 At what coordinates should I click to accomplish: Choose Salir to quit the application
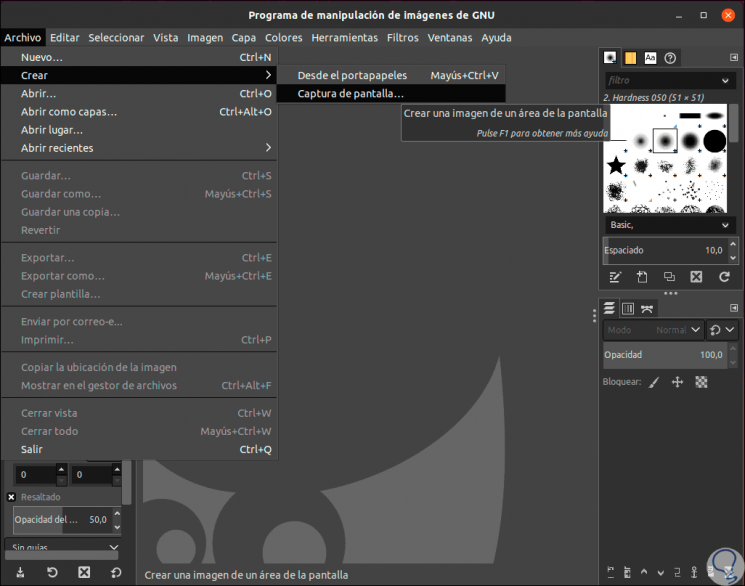coord(139,449)
